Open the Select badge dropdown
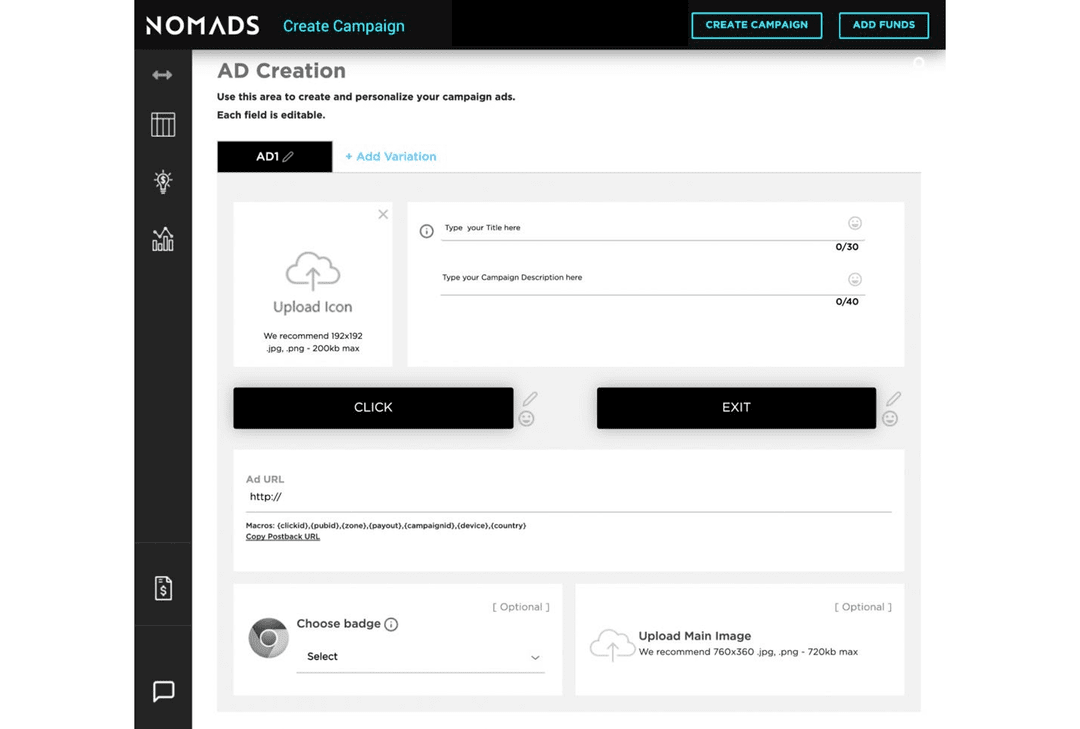 click(x=420, y=657)
